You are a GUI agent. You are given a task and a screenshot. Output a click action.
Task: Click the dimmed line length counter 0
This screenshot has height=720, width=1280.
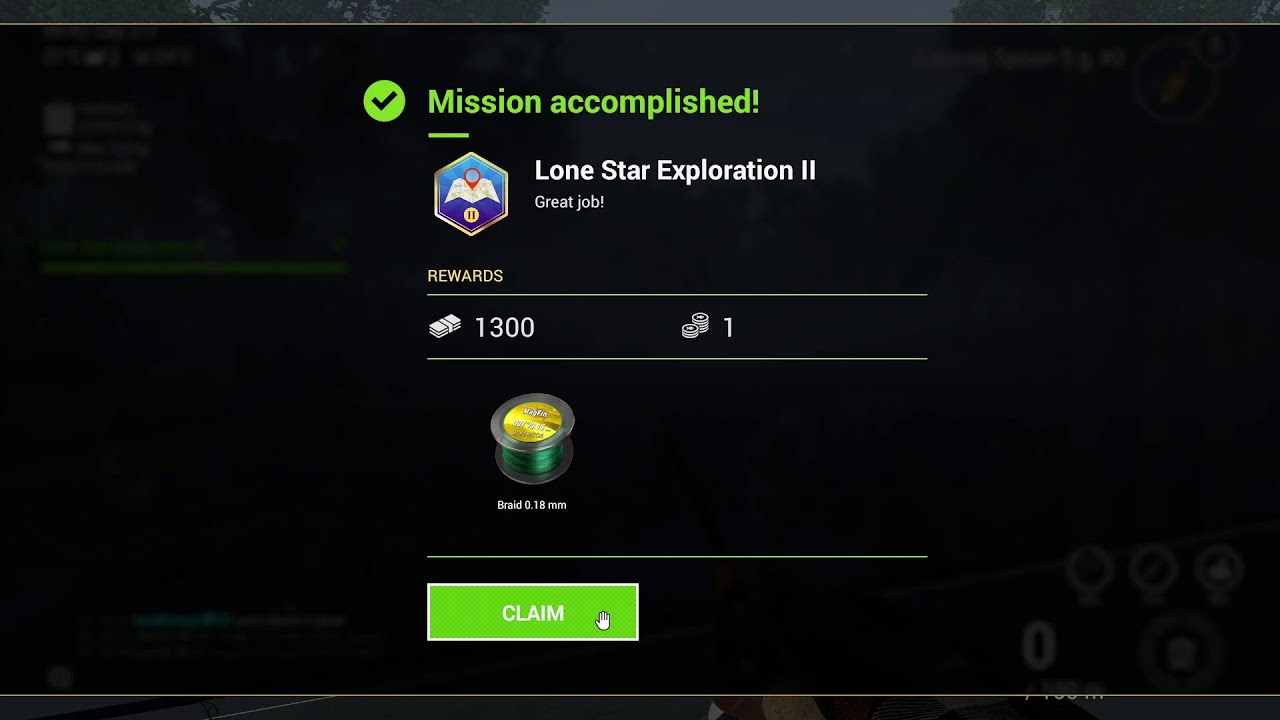click(1038, 646)
